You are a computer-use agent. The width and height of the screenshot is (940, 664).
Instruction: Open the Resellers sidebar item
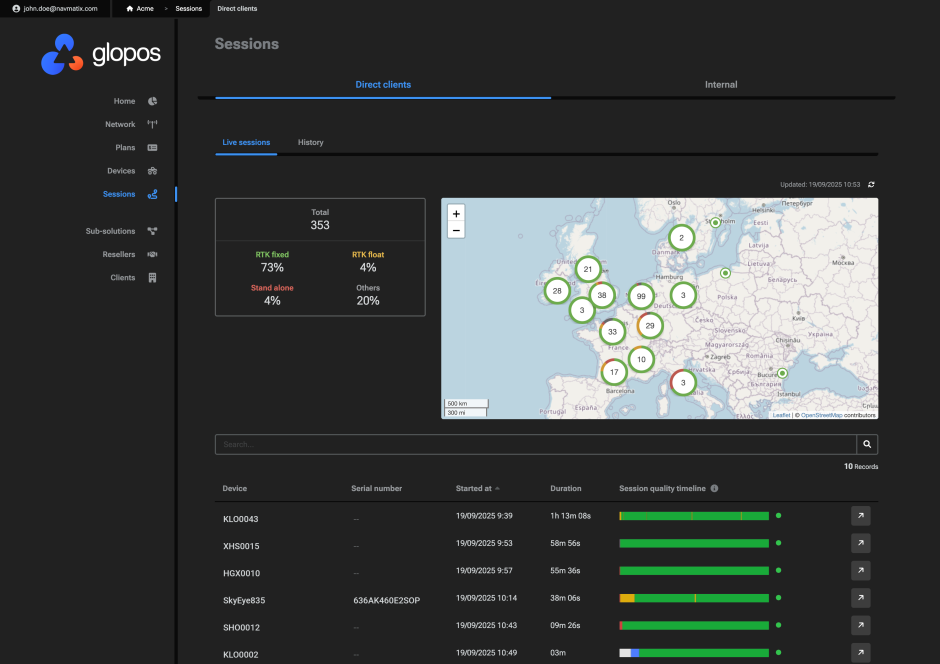pyautogui.click(x=119, y=254)
